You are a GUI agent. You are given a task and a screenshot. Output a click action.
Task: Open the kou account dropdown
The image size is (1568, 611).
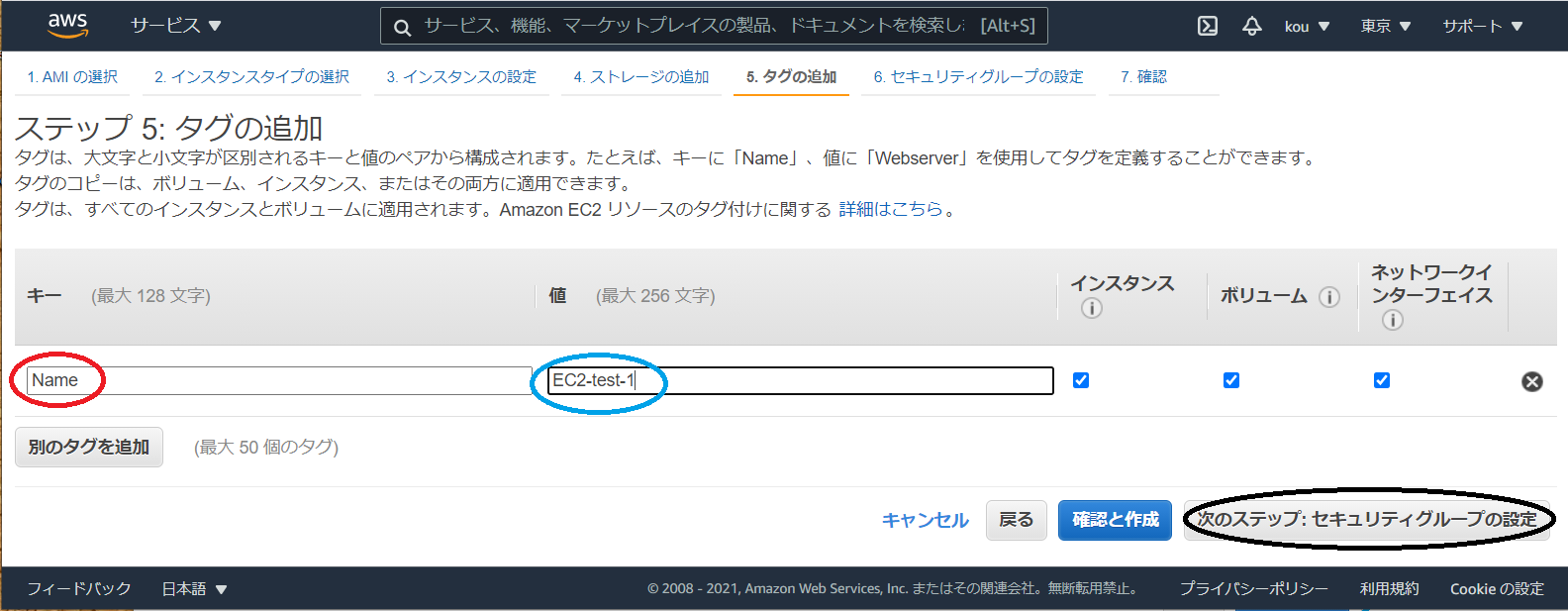1307,27
